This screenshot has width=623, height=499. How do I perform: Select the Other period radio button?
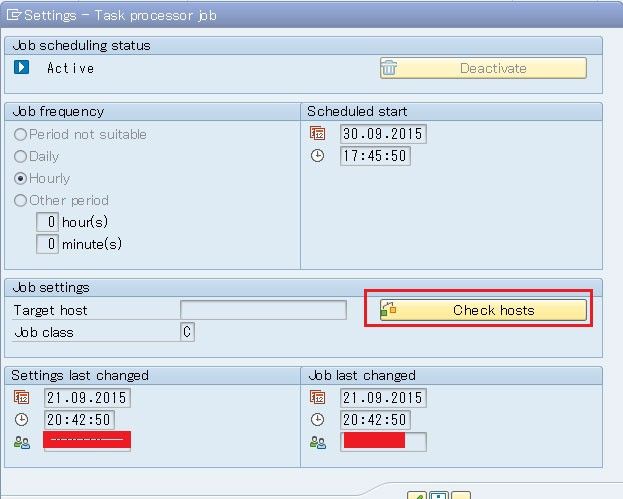20,200
